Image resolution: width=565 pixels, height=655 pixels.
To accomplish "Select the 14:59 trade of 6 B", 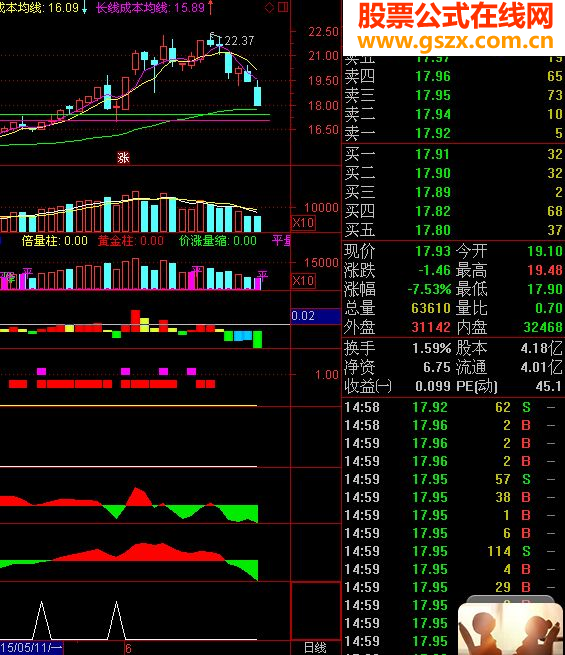I will (454, 533).
